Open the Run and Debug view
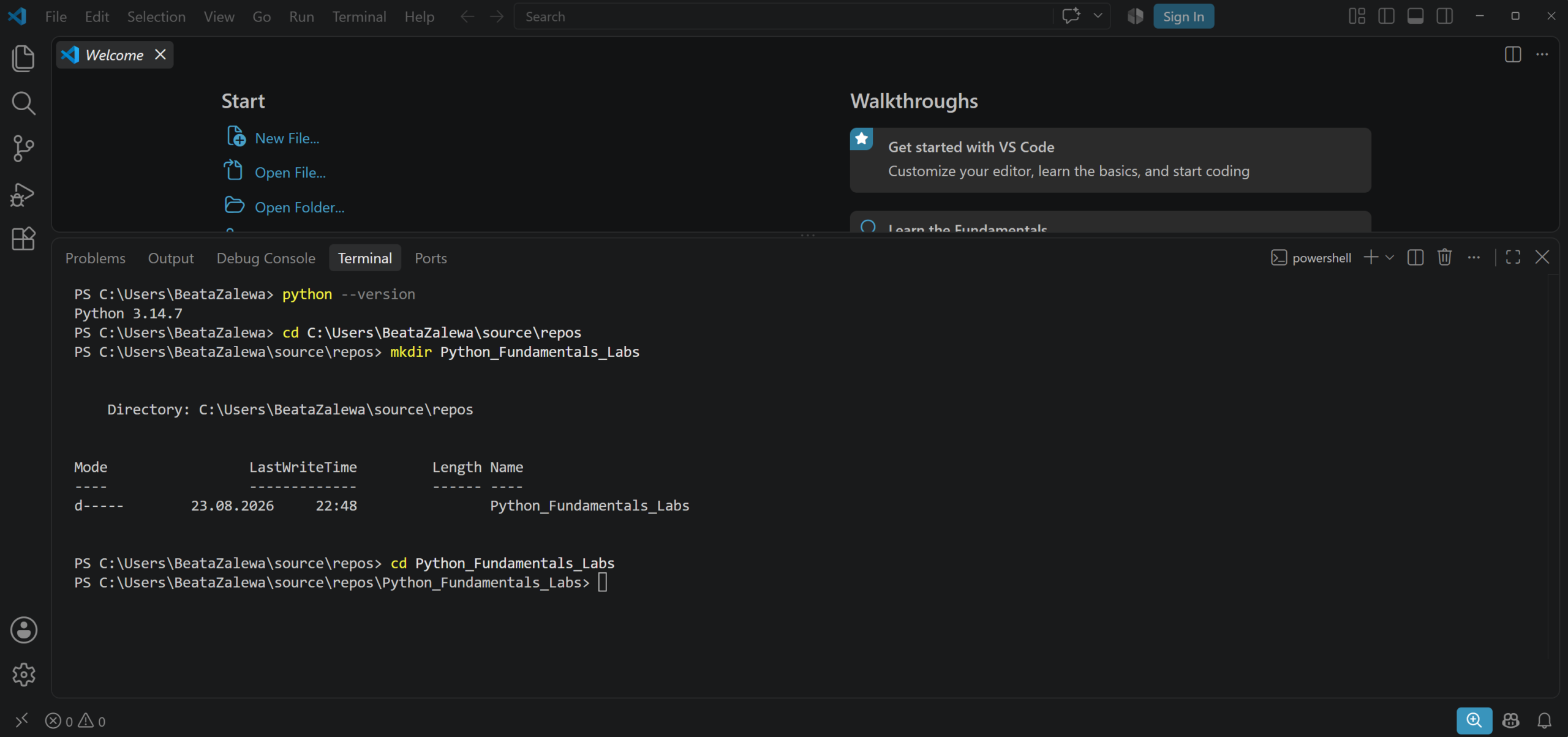Image resolution: width=1568 pixels, height=737 pixels. coord(23,194)
